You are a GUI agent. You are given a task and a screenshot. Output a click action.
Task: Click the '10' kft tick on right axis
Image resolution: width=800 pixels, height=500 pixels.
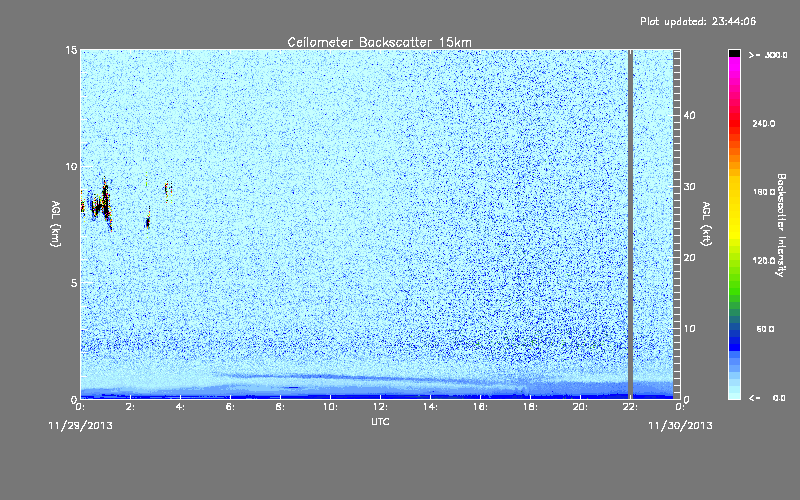689,329
